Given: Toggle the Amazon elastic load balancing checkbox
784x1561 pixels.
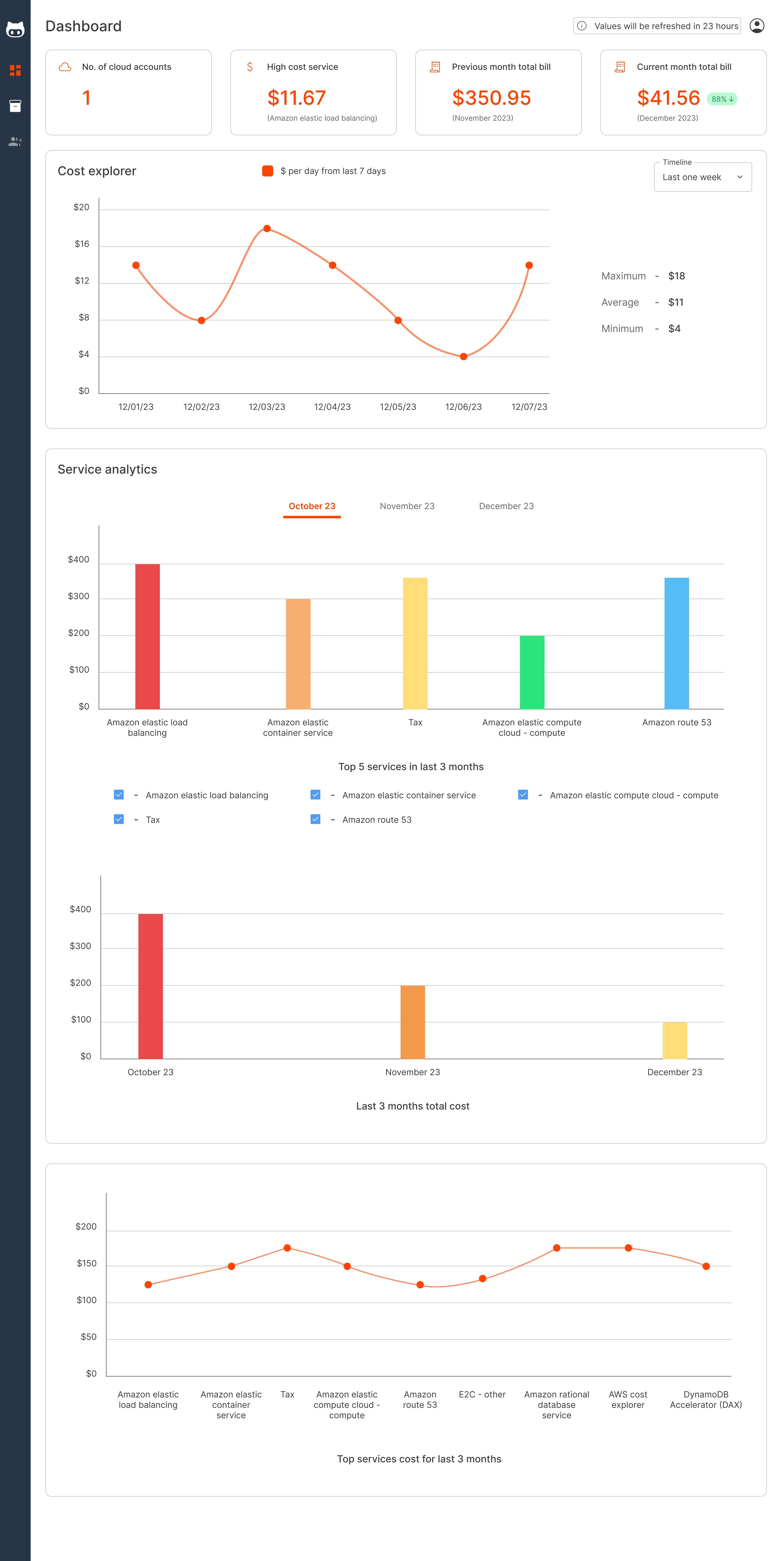Looking at the screenshot, I should pyautogui.click(x=119, y=794).
